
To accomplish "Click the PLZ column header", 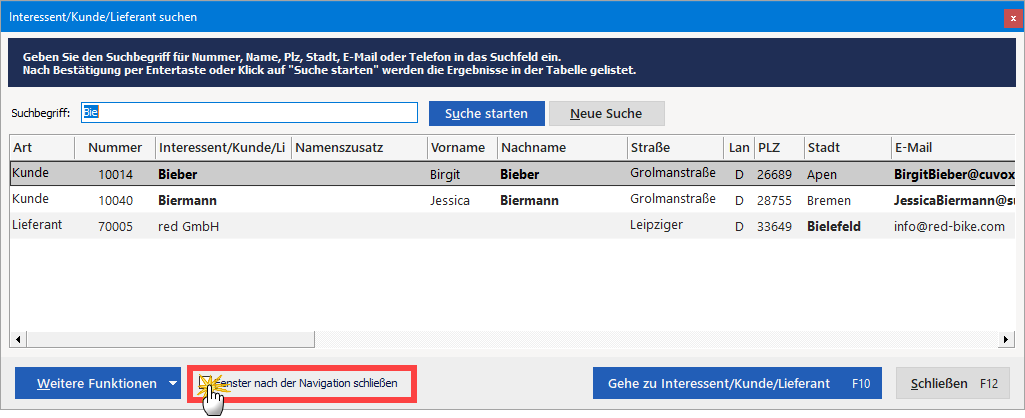I will pyautogui.click(x=779, y=148).
